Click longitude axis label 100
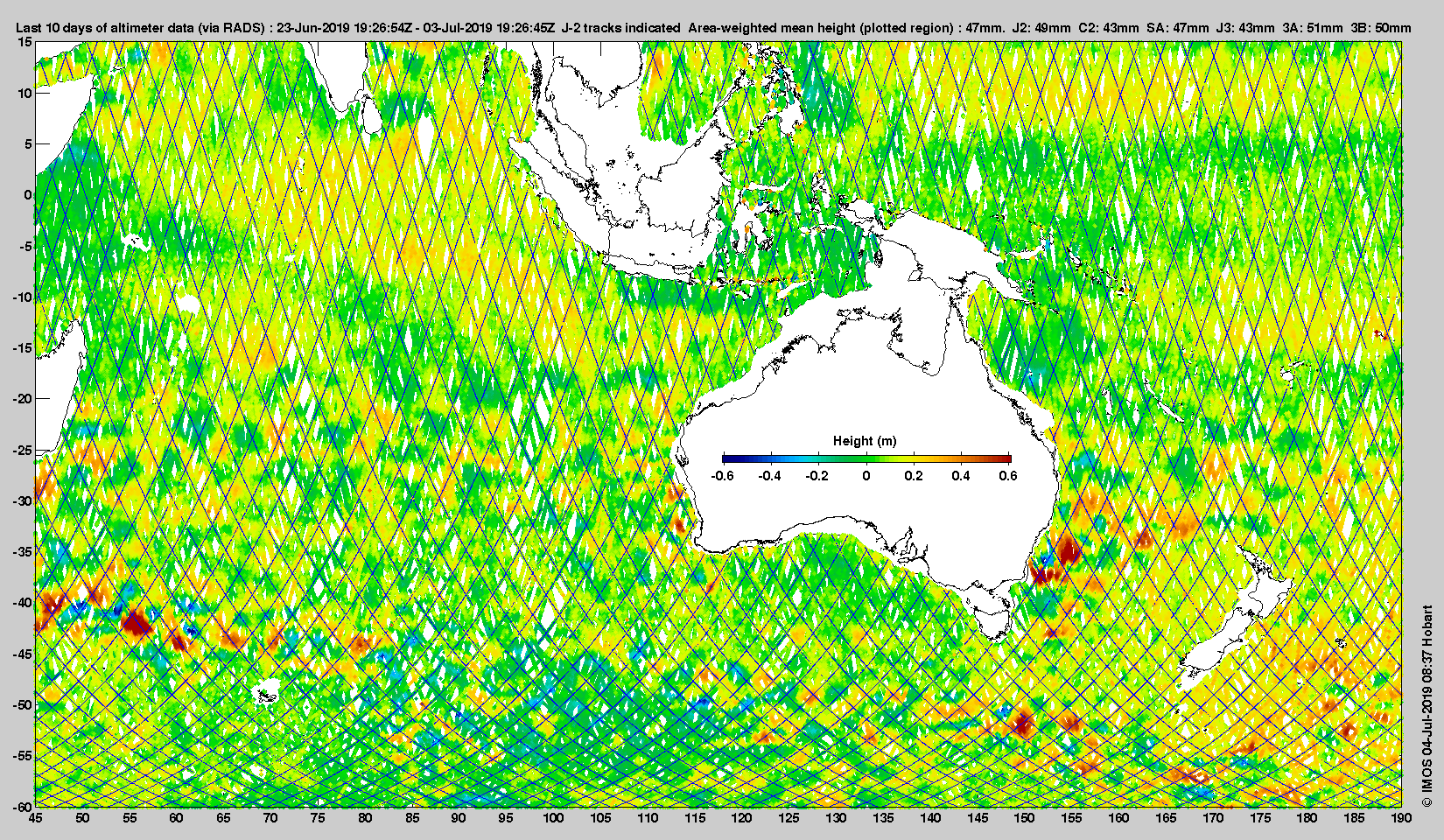The width and height of the screenshot is (1444, 840). tap(553, 818)
